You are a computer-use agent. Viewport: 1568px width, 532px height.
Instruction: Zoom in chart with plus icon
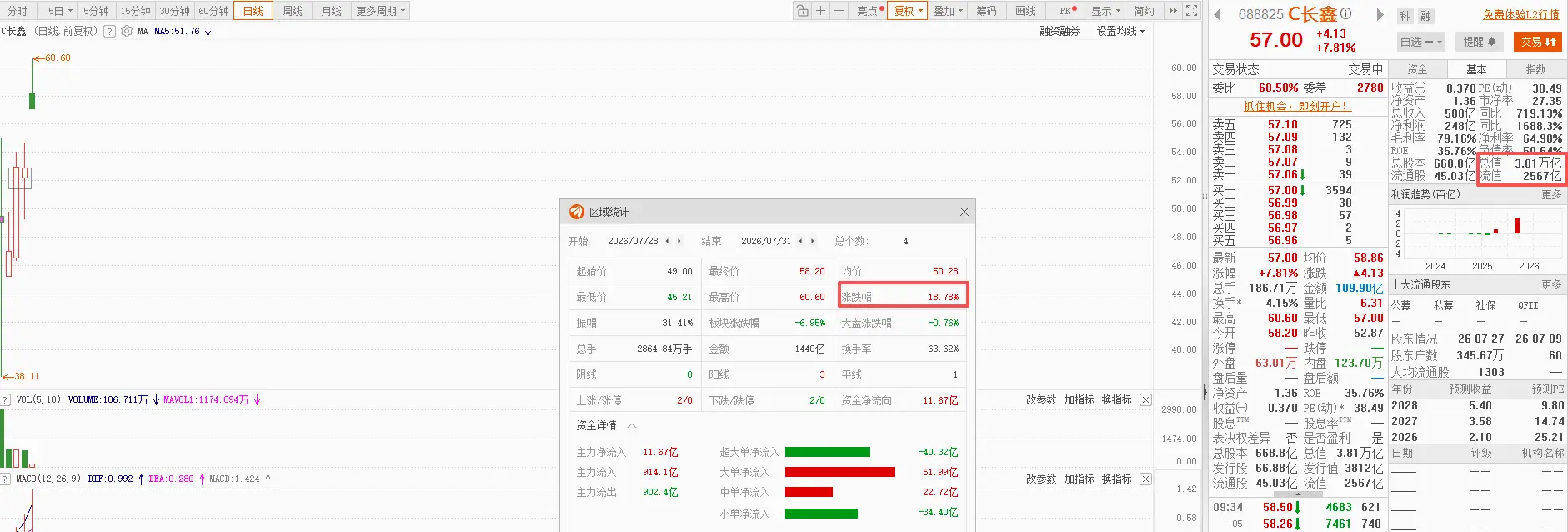tap(820, 11)
